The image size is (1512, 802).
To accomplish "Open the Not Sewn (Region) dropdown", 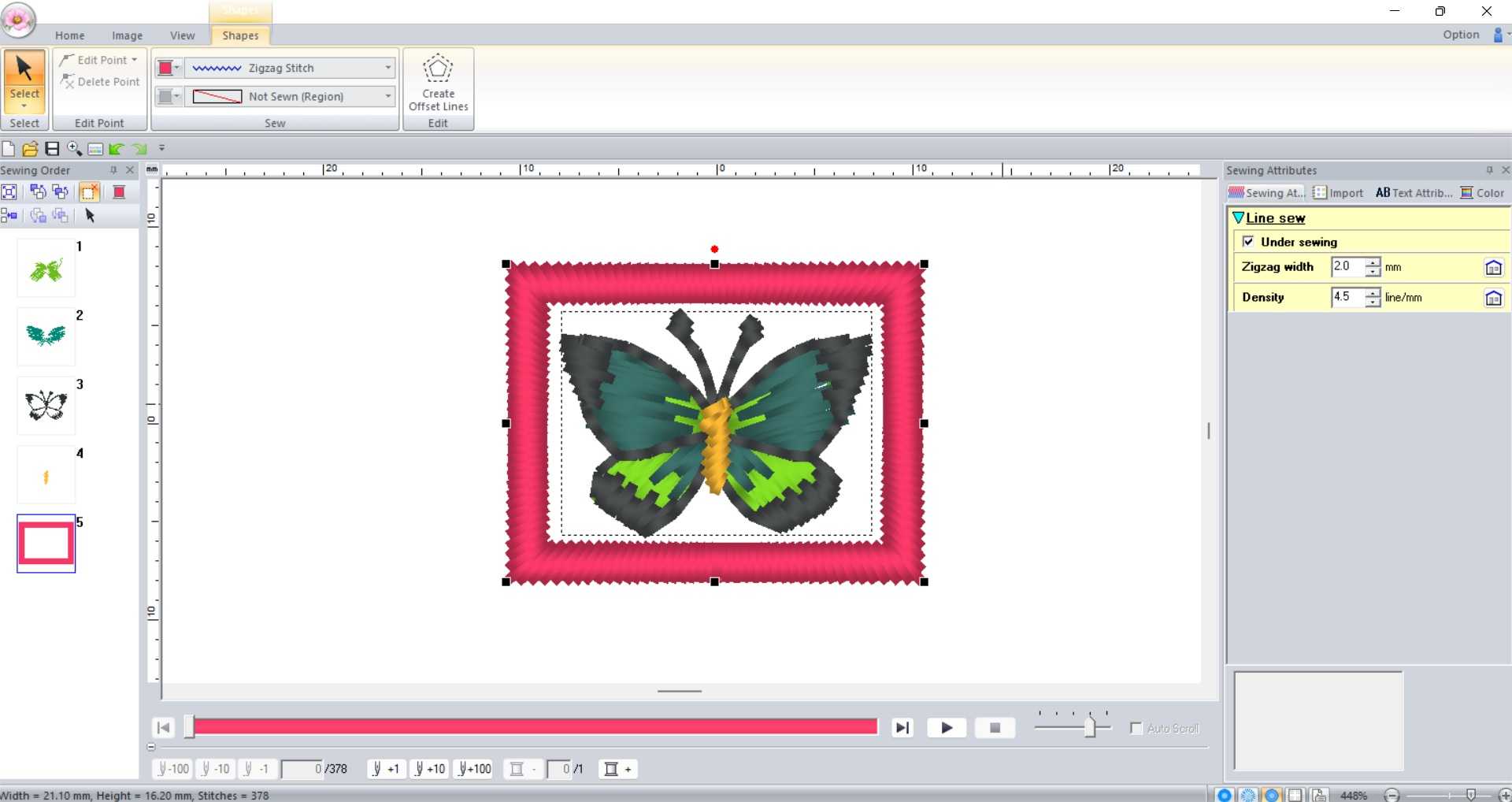I will coord(386,96).
